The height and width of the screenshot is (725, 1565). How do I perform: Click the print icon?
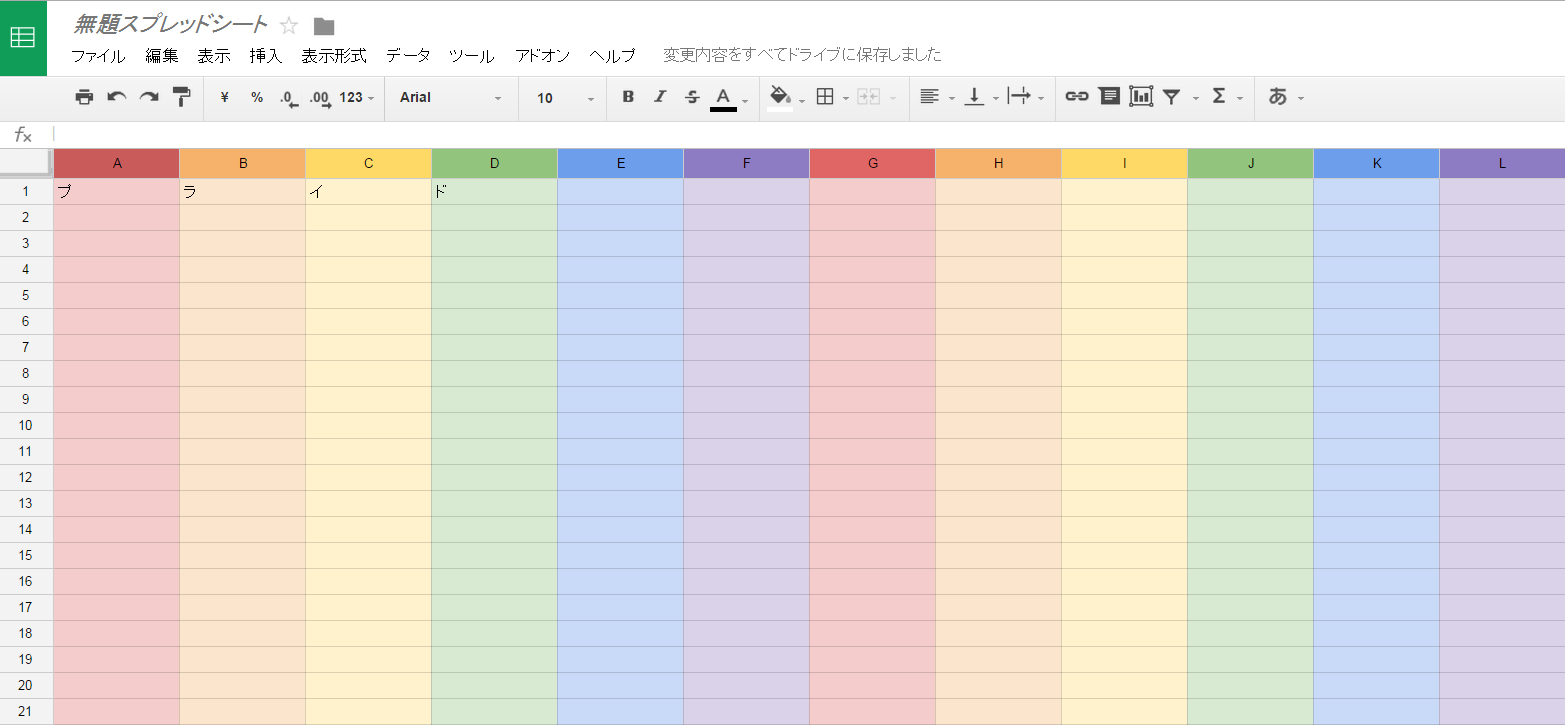pos(84,97)
